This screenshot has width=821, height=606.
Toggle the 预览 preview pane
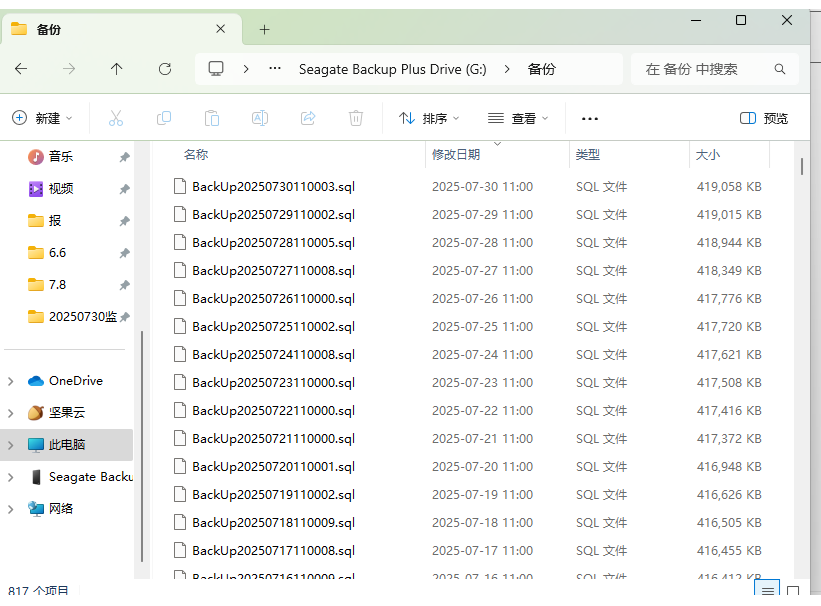(764, 118)
